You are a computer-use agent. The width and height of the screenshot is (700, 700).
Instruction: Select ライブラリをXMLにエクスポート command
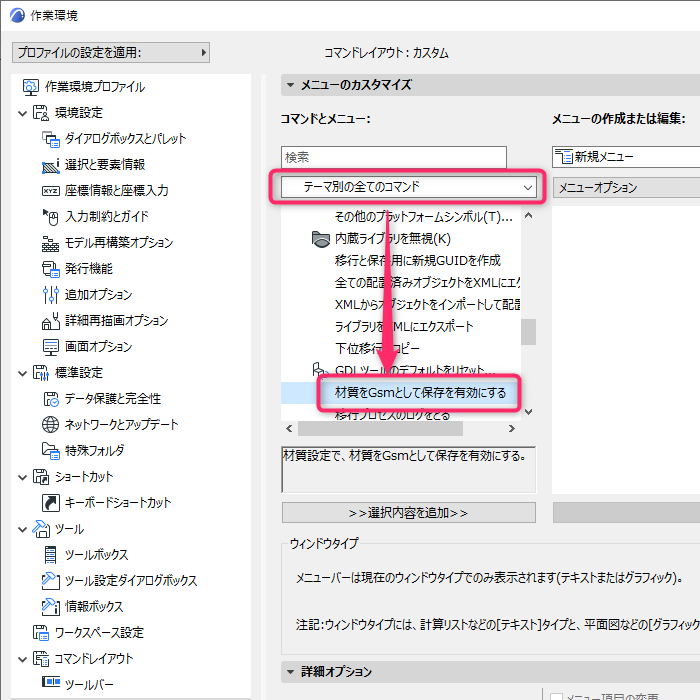point(404,326)
